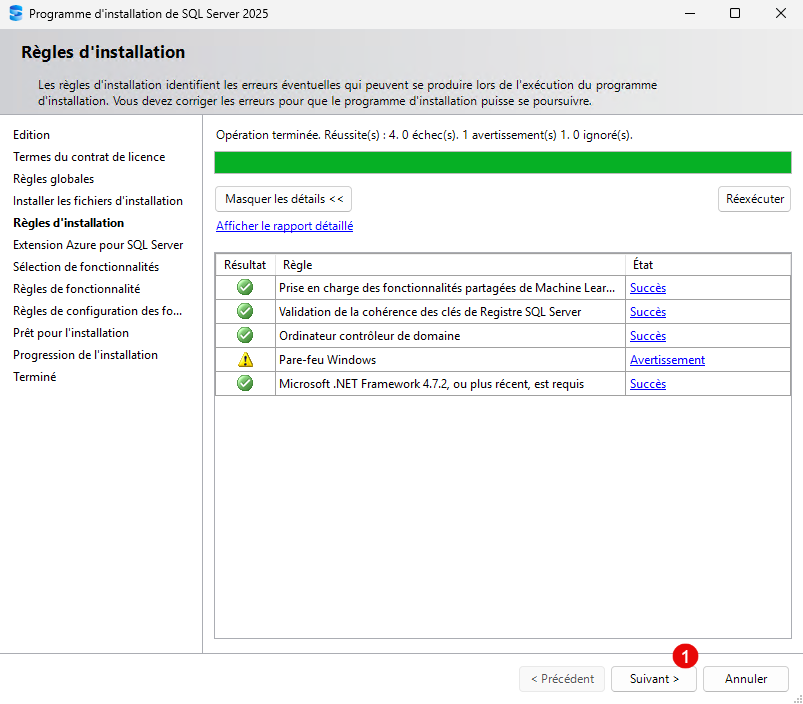
Task: Click the Annuler button
Action: (746, 679)
